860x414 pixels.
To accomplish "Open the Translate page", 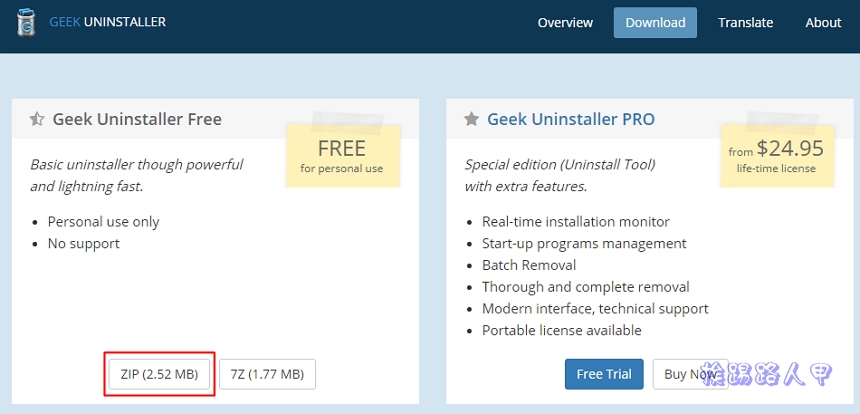I will pyautogui.click(x=746, y=23).
